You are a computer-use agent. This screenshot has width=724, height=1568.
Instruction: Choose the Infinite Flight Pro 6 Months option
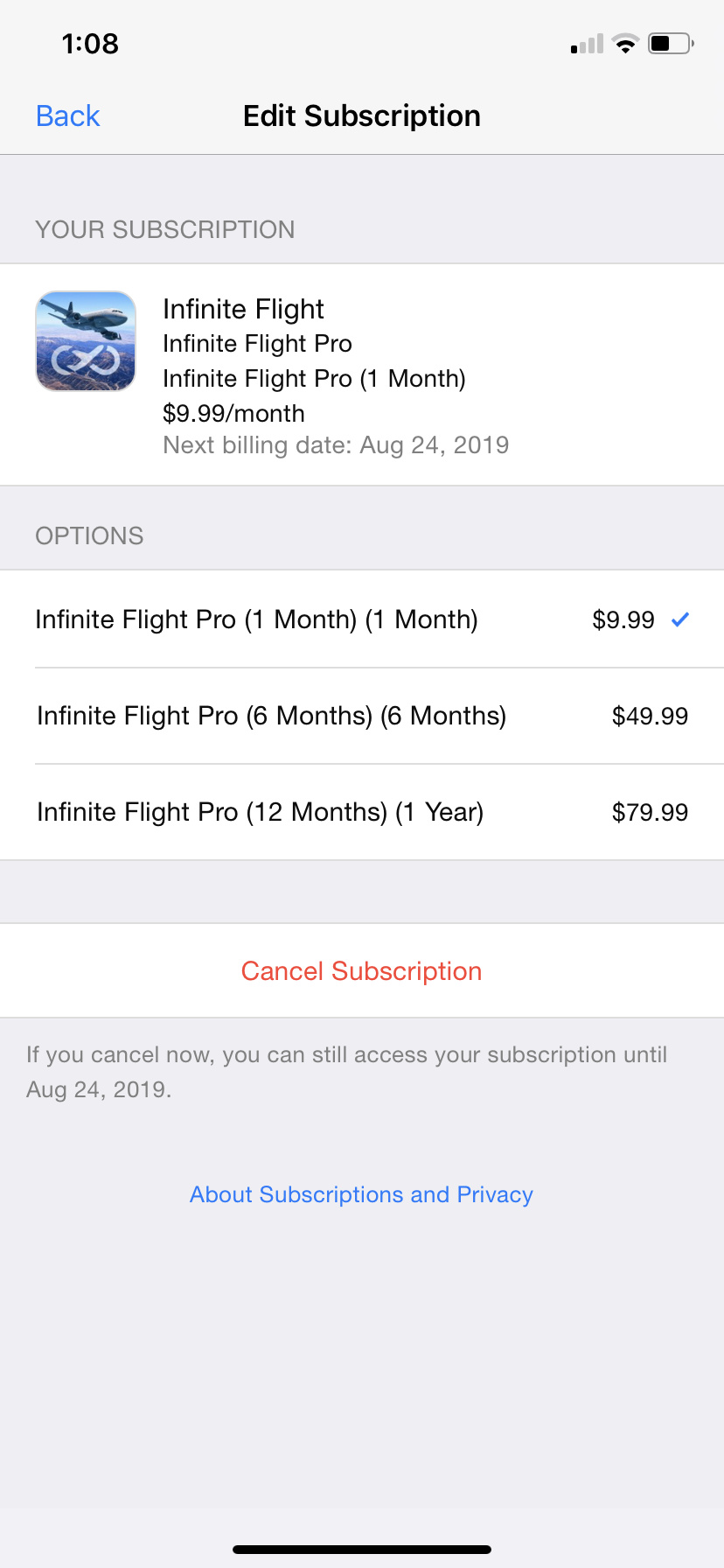(271, 716)
